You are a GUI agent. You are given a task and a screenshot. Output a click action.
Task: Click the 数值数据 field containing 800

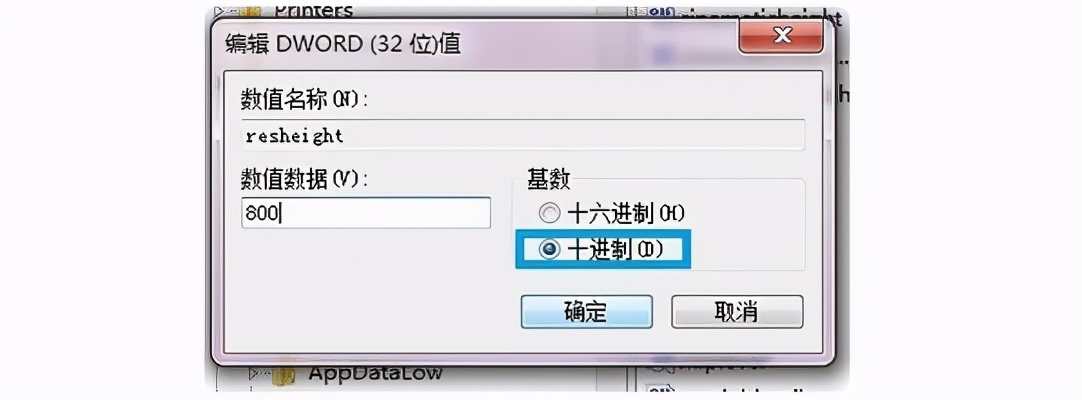coord(366,213)
